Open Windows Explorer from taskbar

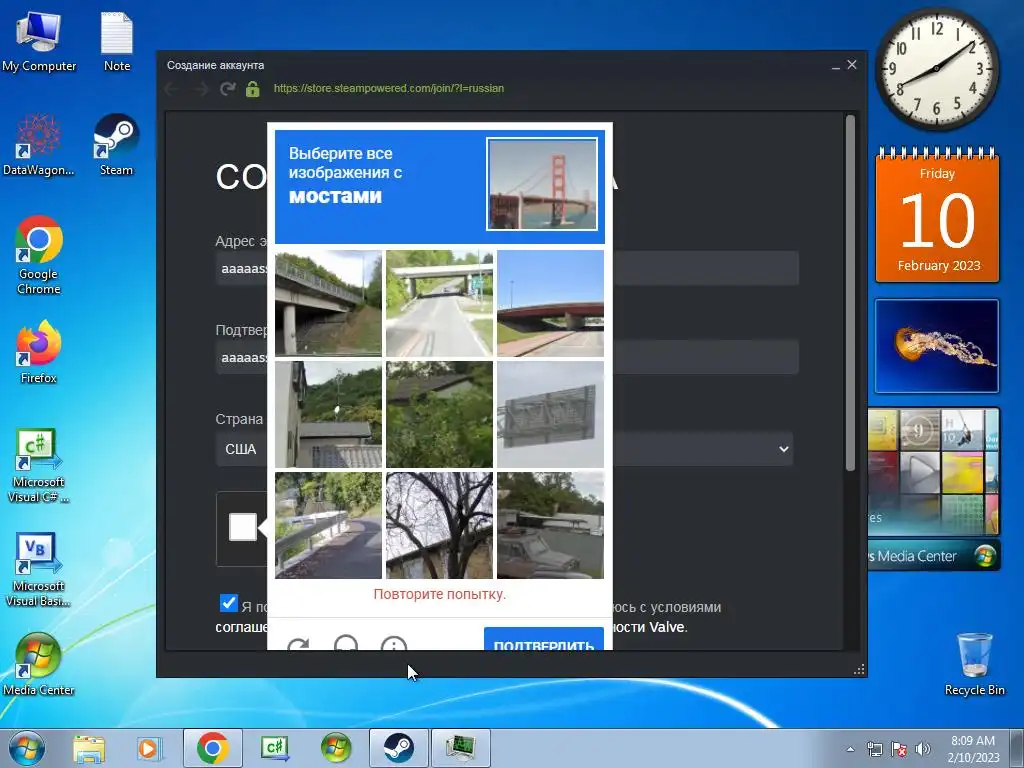pos(89,748)
